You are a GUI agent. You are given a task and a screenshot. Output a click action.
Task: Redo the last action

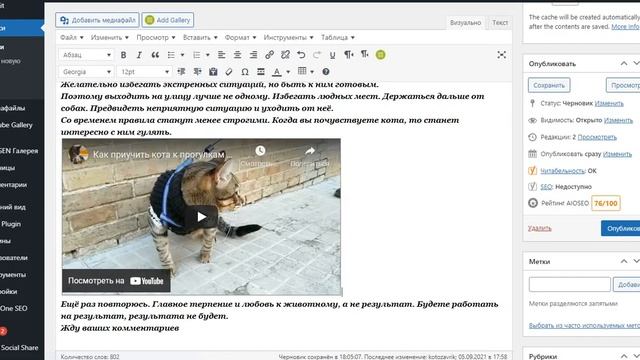[x=317, y=55]
